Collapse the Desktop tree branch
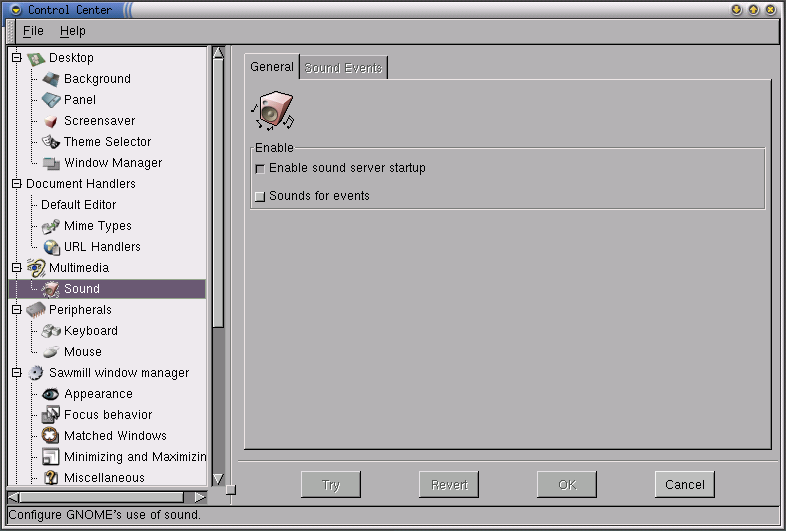Image resolution: width=786 pixels, height=531 pixels. [16, 58]
